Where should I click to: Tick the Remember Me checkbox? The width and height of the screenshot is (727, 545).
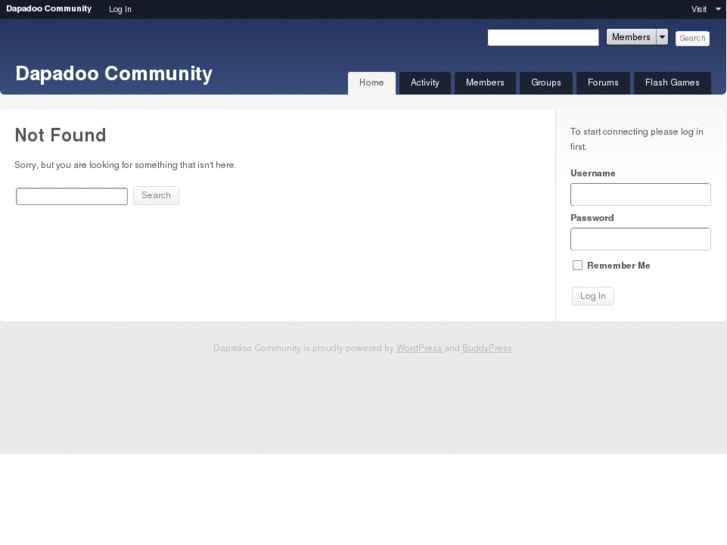577,265
